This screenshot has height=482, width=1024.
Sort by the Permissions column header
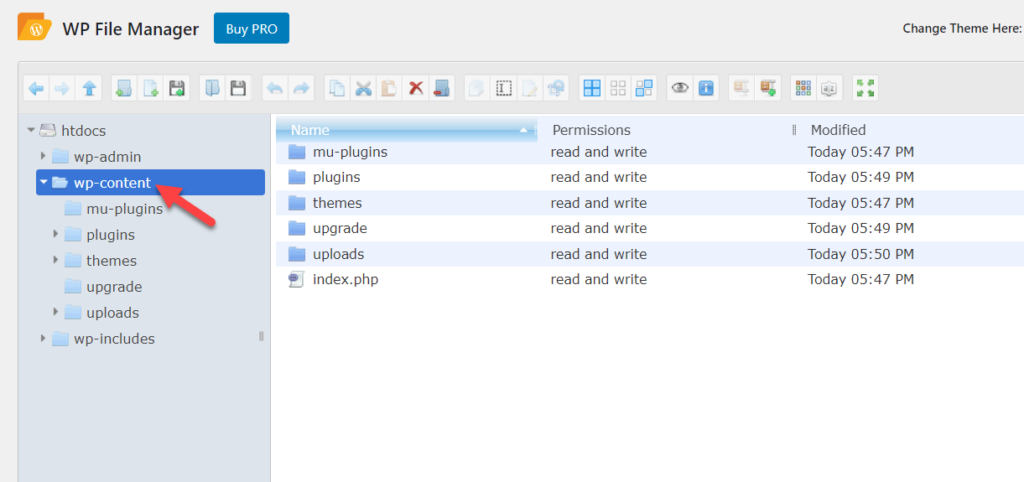tap(665, 130)
